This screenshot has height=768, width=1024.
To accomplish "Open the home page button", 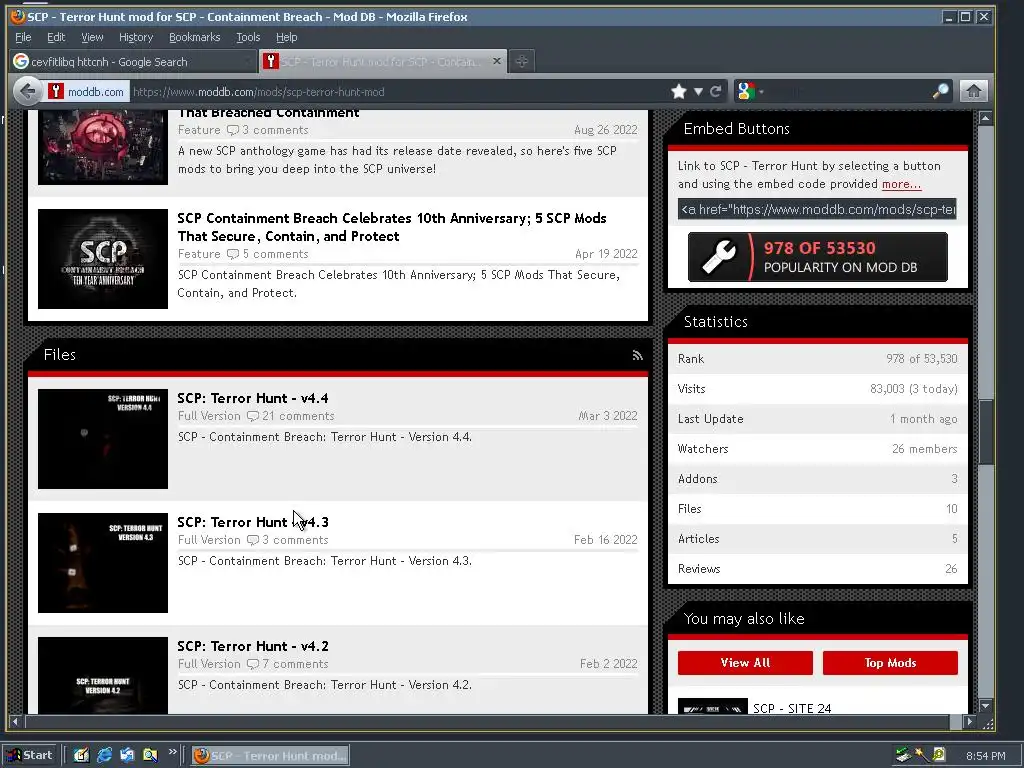I will (973, 91).
